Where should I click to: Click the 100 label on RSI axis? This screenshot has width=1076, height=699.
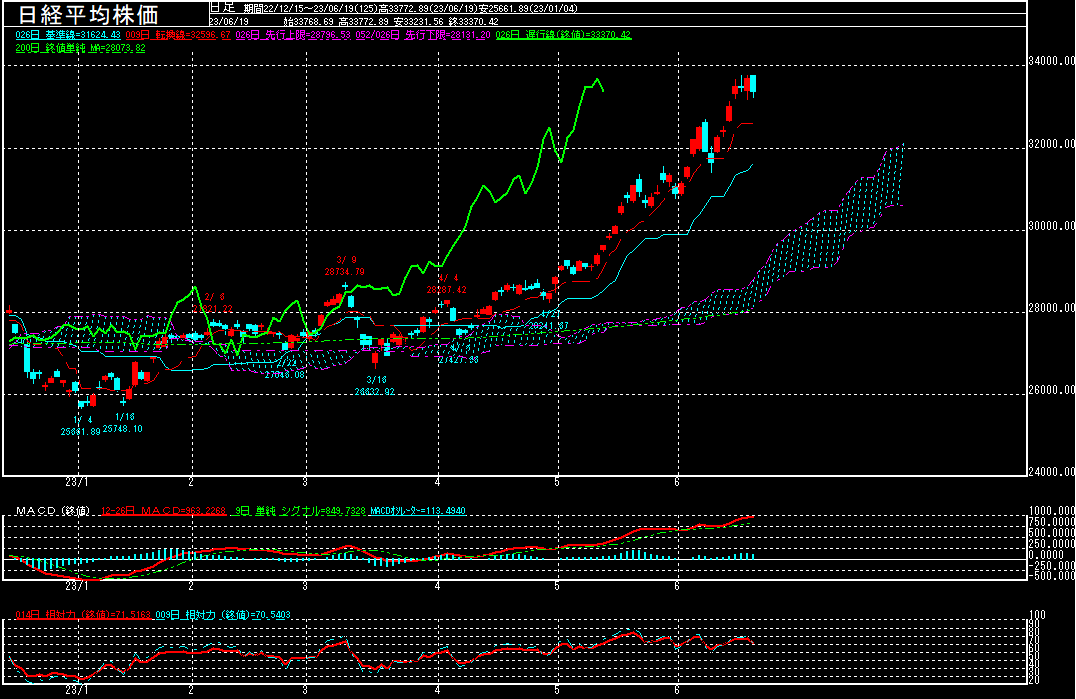[1037, 615]
